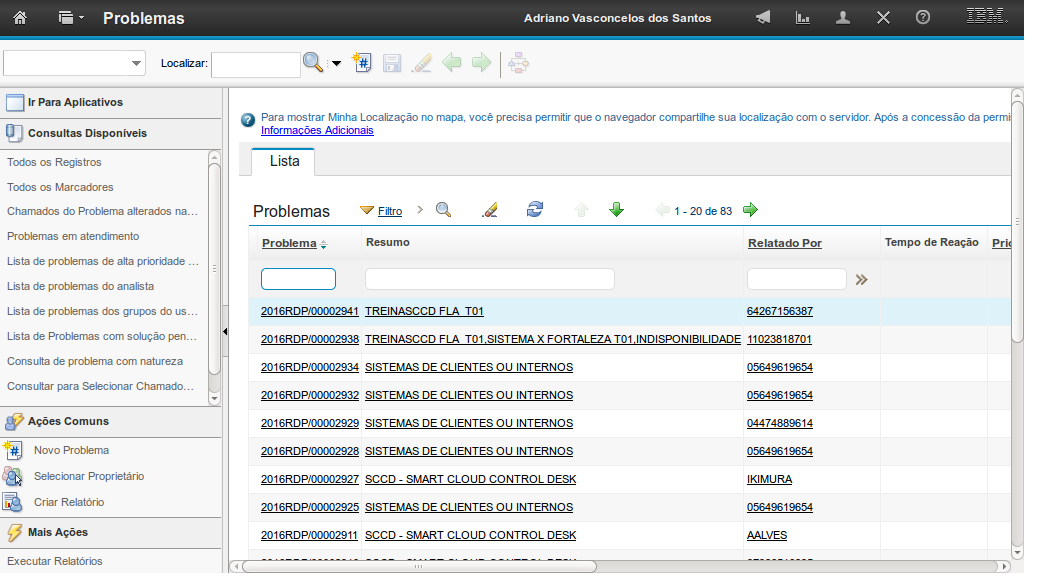
Task: Sort by the Problema column header
Action: click(289, 243)
